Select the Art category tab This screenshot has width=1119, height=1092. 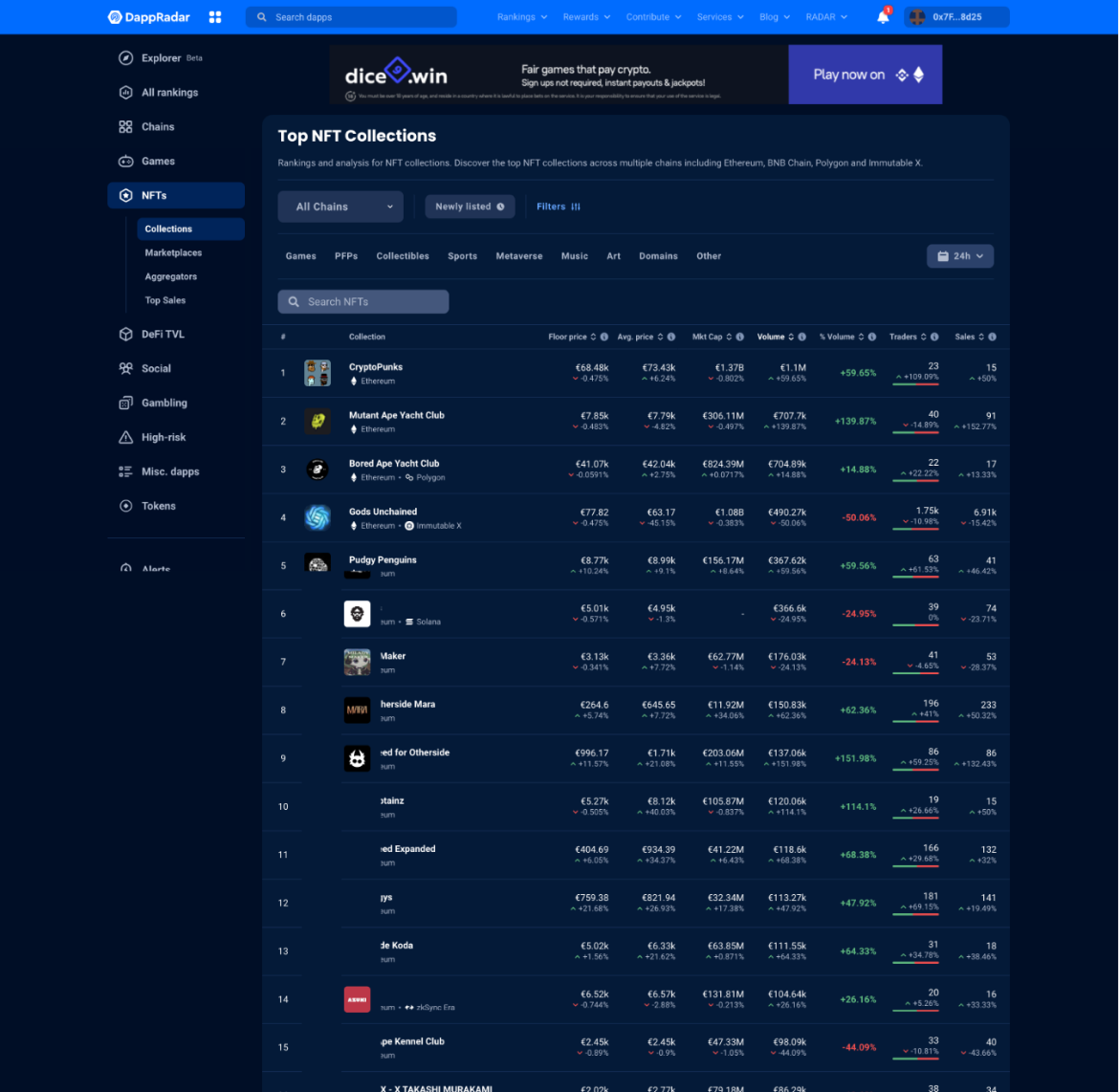click(614, 256)
